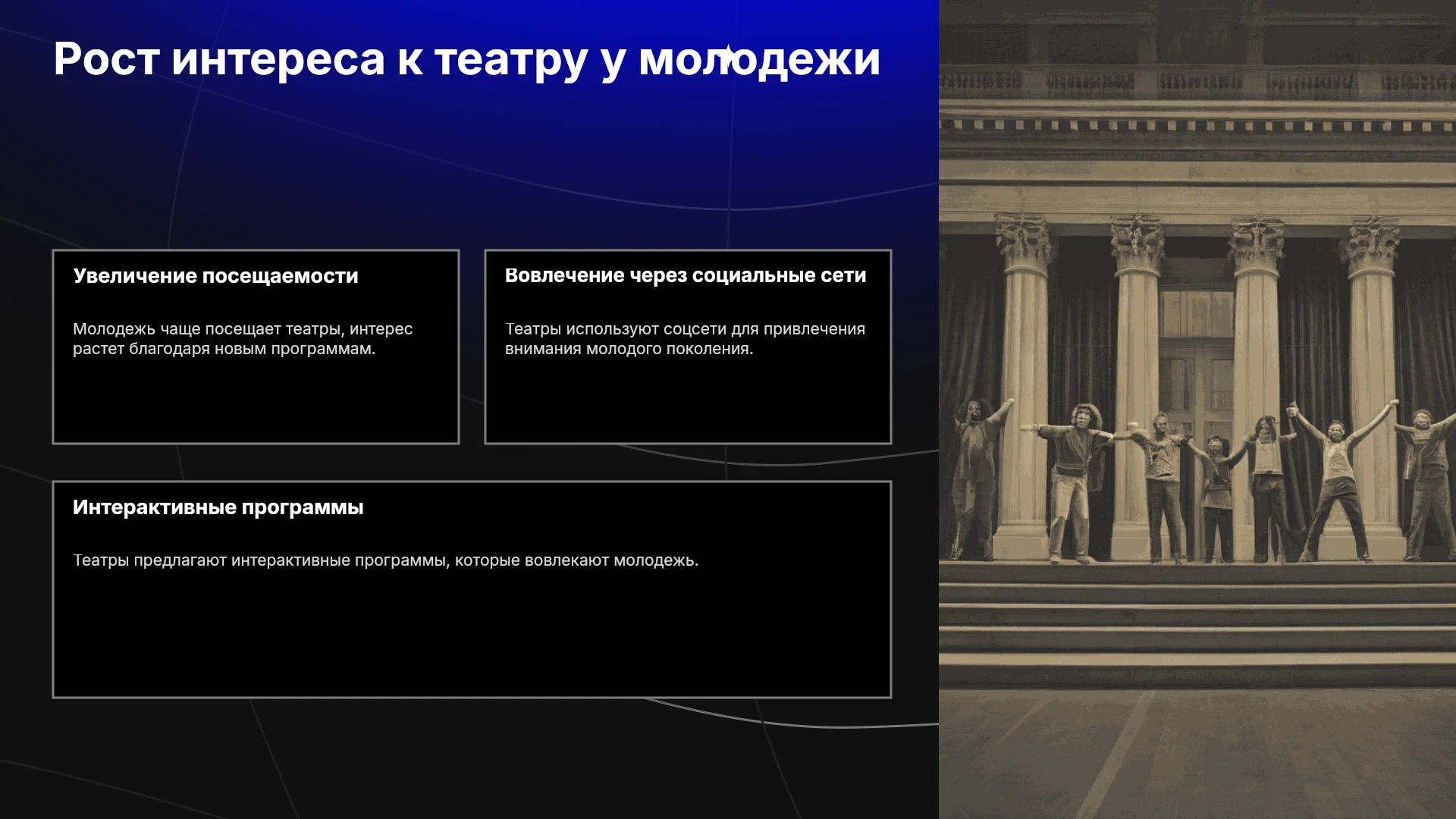Click the text "Молодежь чаще посещает театры"

click(209, 329)
